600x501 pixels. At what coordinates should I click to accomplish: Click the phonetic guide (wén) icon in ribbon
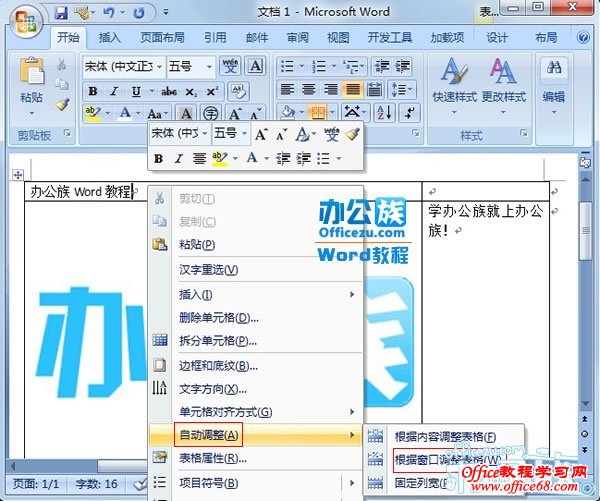pyautogui.click(x=230, y=66)
